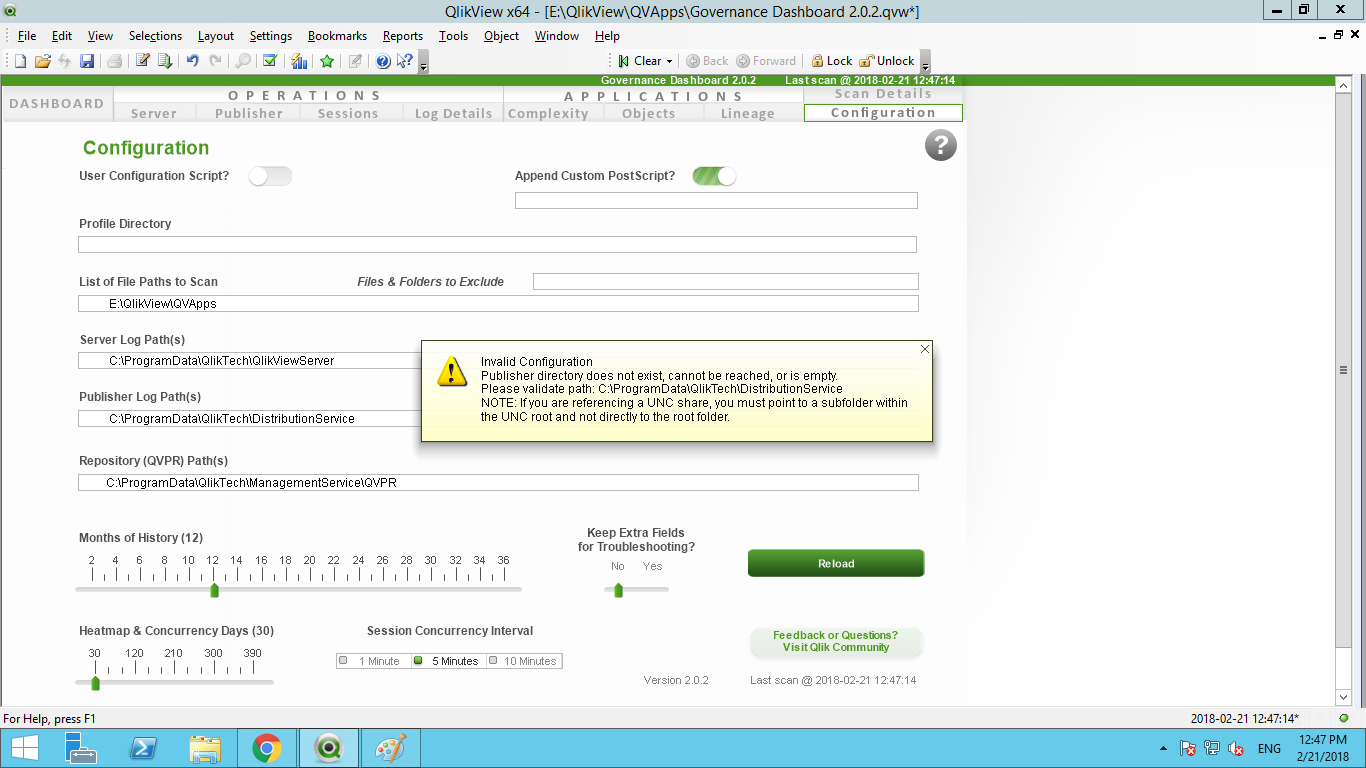Click the Months of History slider handle
1366x768 pixels.
(214, 590)
